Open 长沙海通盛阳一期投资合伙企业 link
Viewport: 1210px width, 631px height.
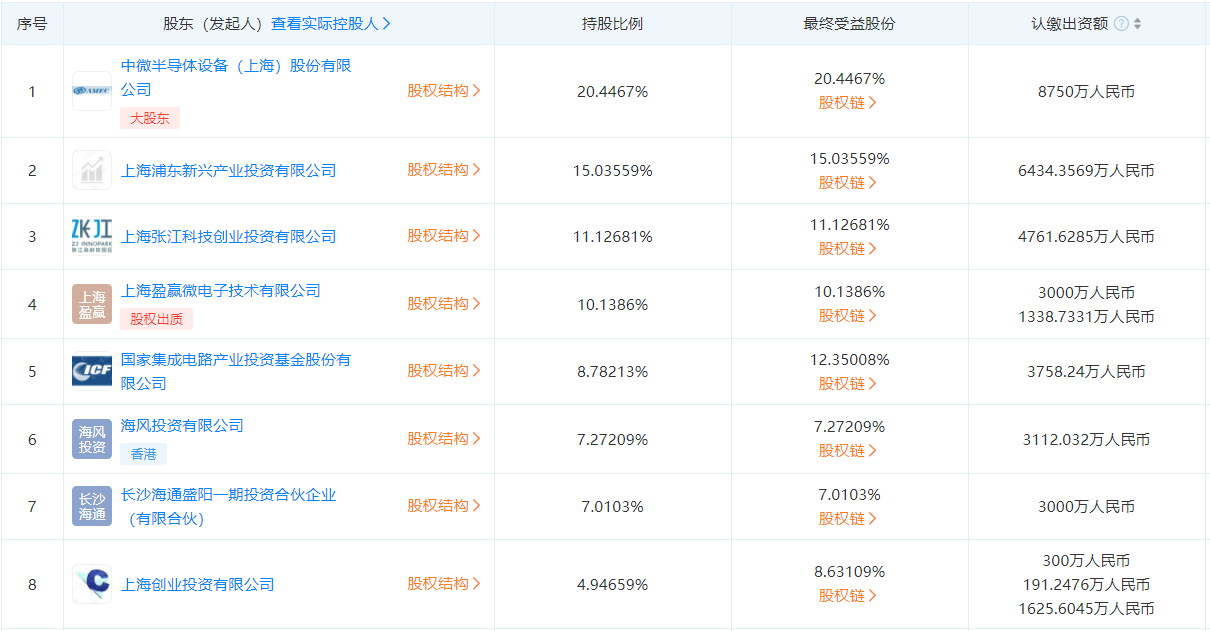(x=229, y=506)
